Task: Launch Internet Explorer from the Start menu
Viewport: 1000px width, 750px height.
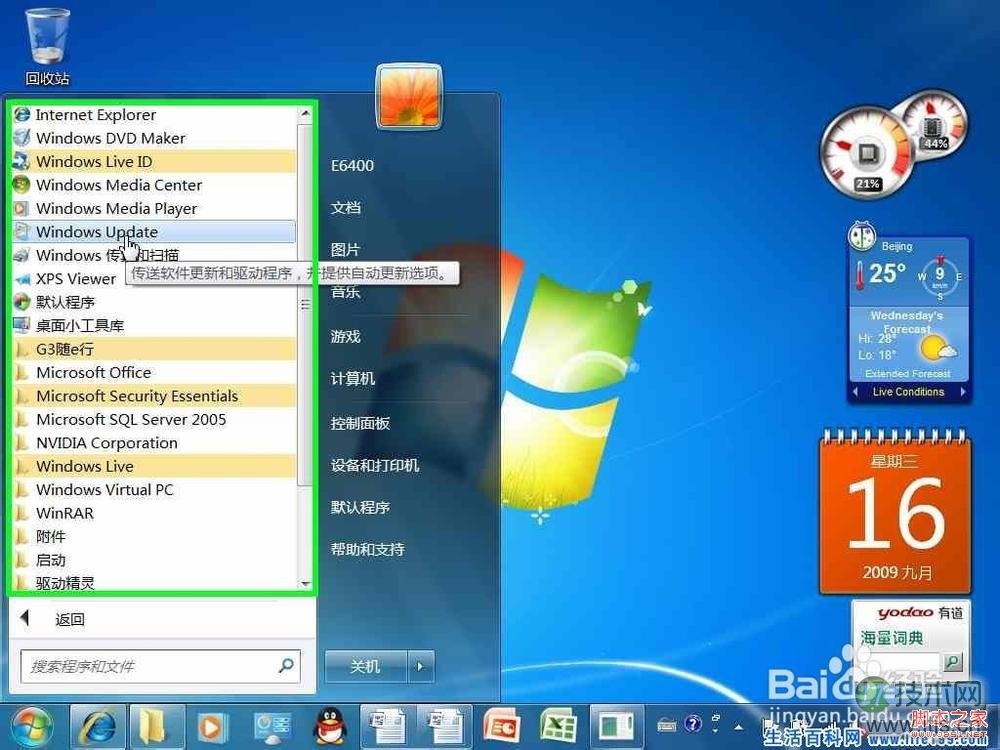Action: click(95, 114)
